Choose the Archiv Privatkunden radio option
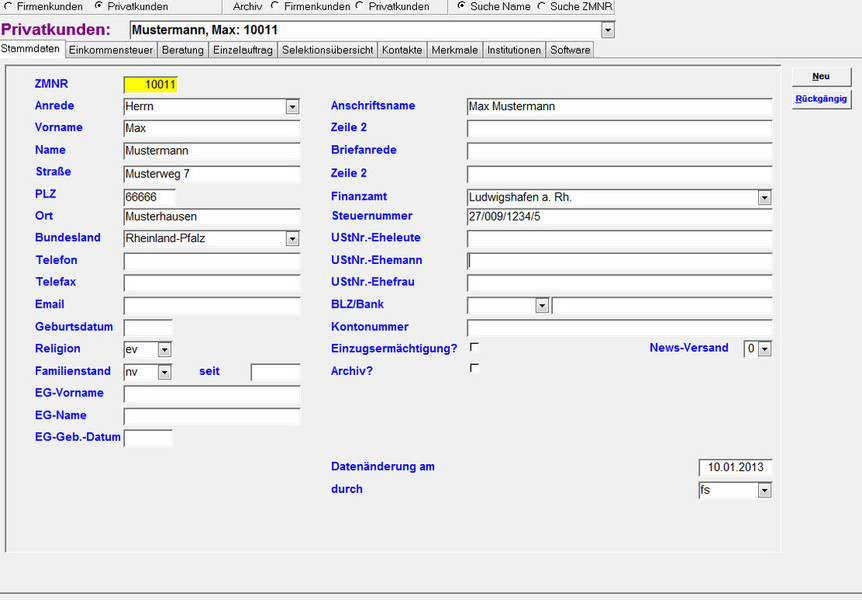The height and width of the screenshot is (600, 862). coord(360,6)
